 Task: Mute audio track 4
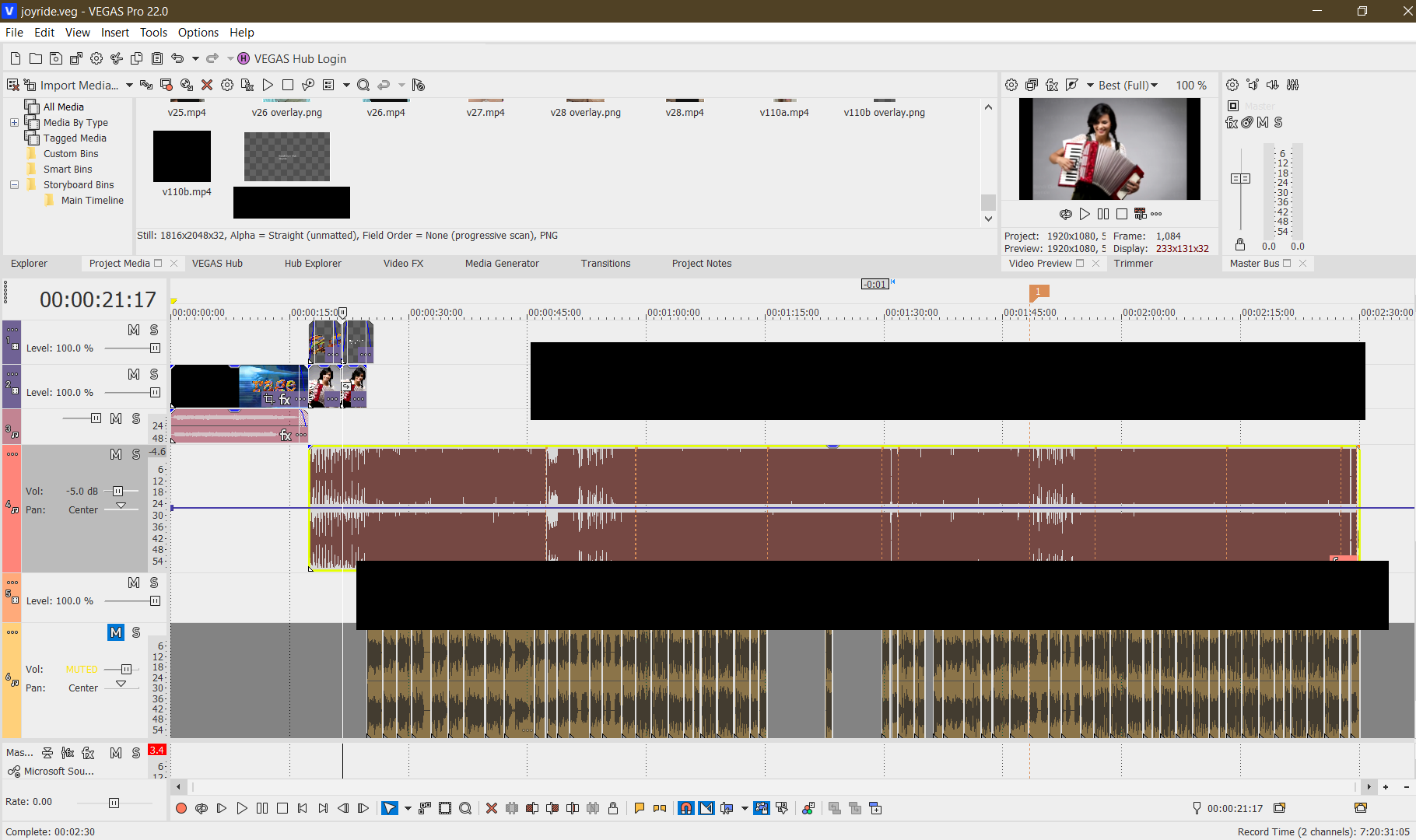[116, 454]
